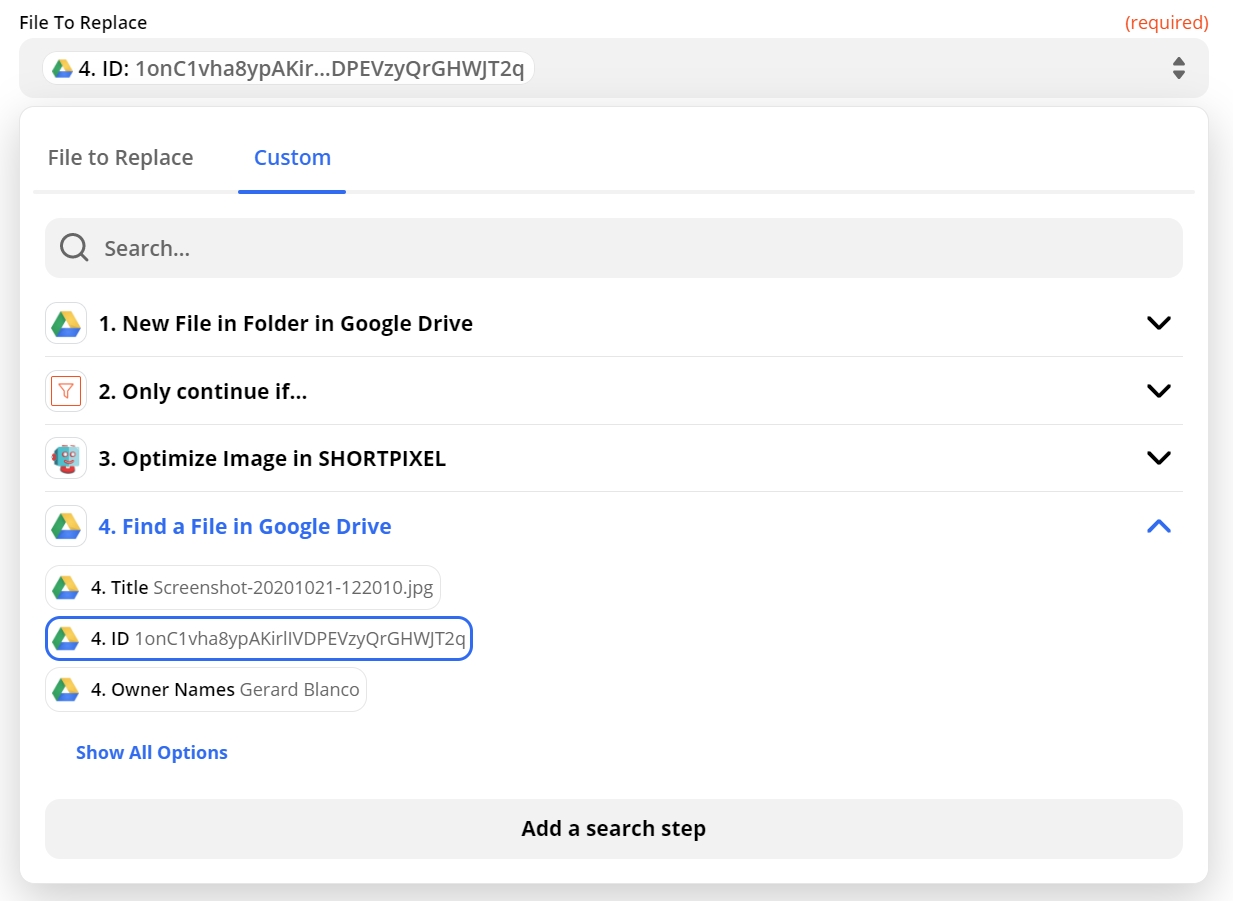Expand Optimize Image in SHORTPIXEL chevron
The height and width of the screenshot is (901, 1233).
pyautogui.click(x=1158, y=458)
